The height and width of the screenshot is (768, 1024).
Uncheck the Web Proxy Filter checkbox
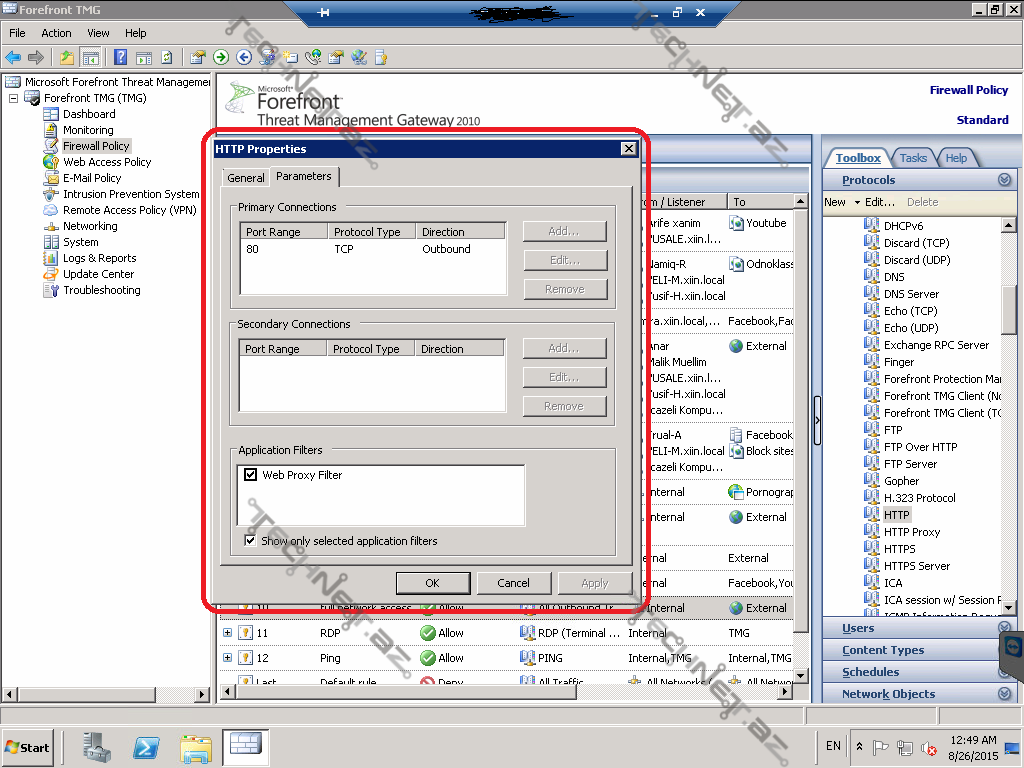(x=251, y=475)
